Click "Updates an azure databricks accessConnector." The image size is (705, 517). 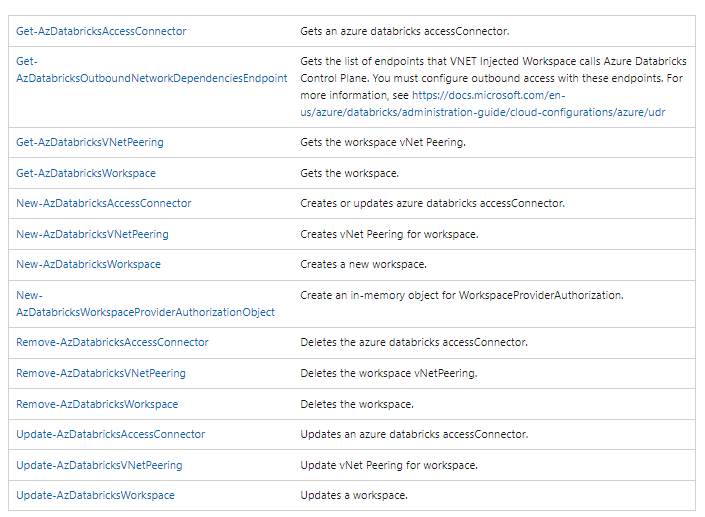click(x=414, y=434)
